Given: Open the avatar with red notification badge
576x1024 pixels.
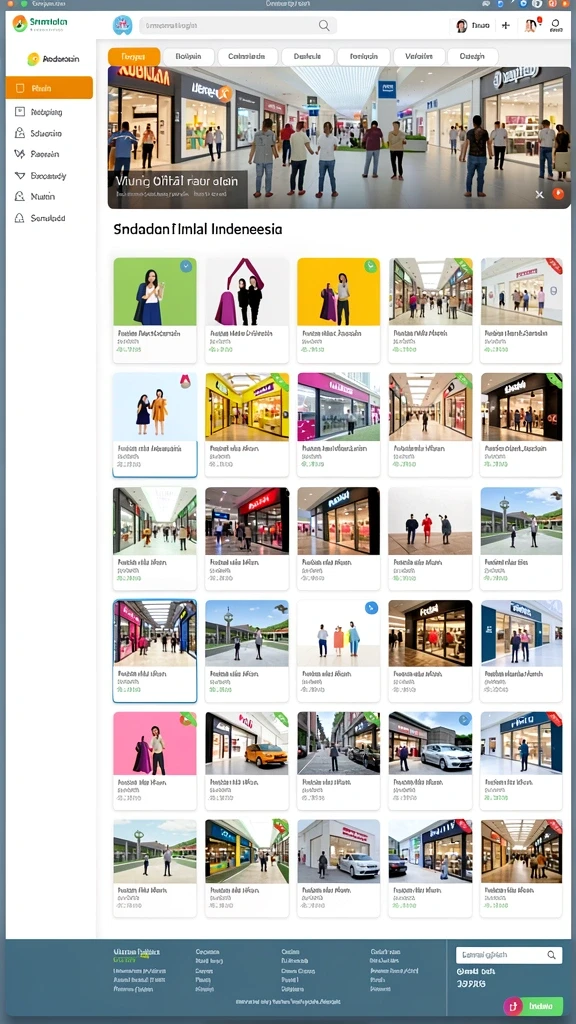Looking at the screenshot, I should pos(531,25).
